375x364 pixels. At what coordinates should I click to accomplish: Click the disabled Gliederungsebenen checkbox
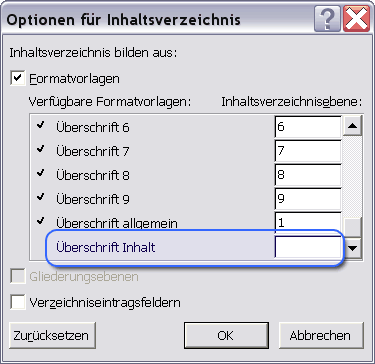tap(18, 277)
